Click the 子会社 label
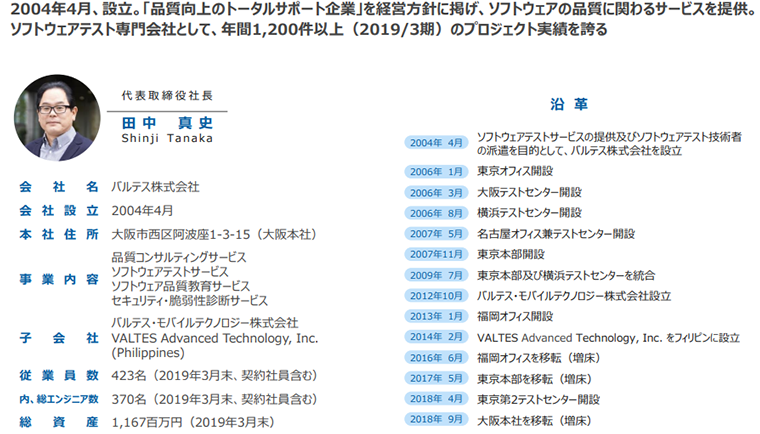Viewport: 760px width, 434px height. [x=59, y=338]
